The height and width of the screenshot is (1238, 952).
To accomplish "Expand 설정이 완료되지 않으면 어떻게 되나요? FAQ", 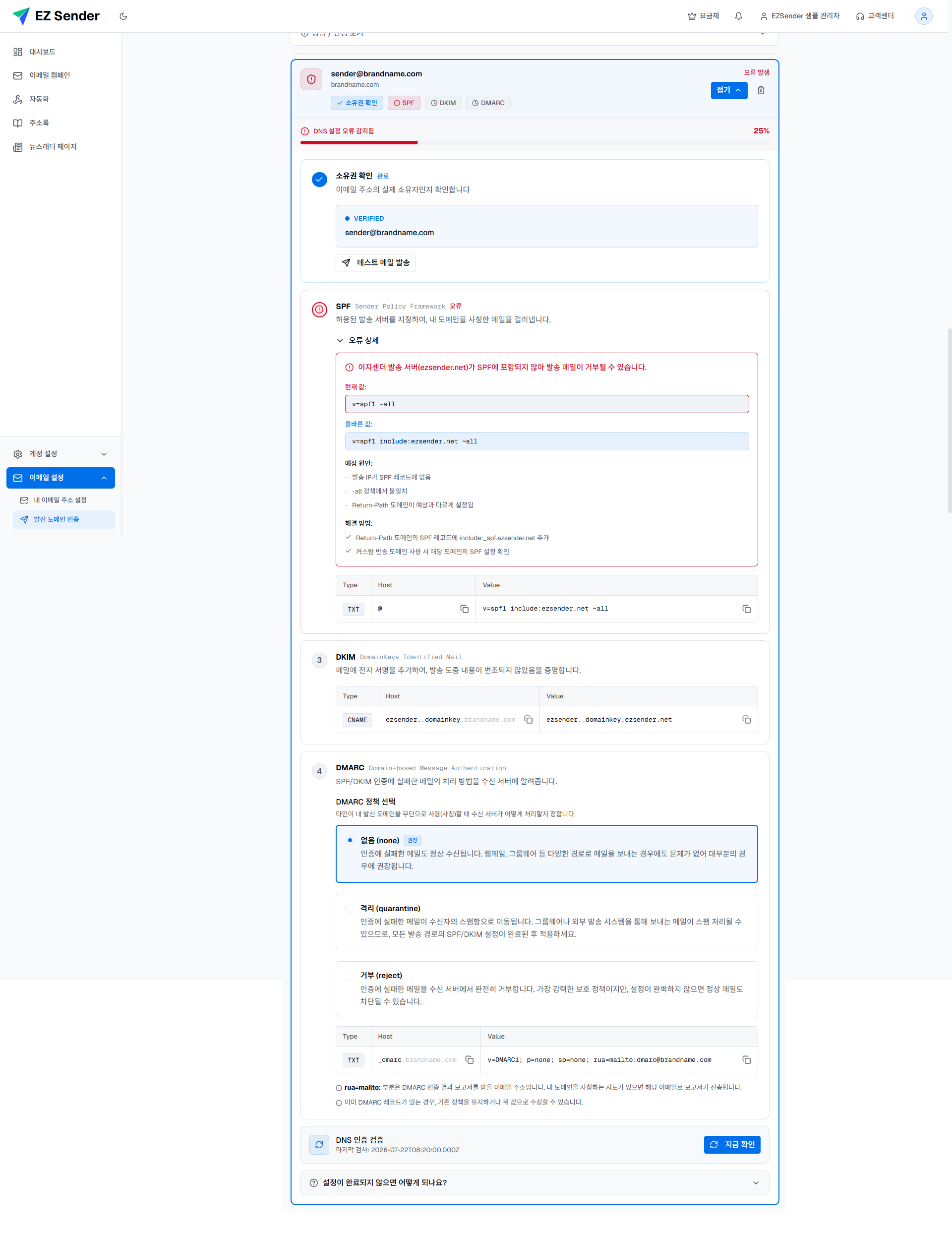I will point(535,1182).
